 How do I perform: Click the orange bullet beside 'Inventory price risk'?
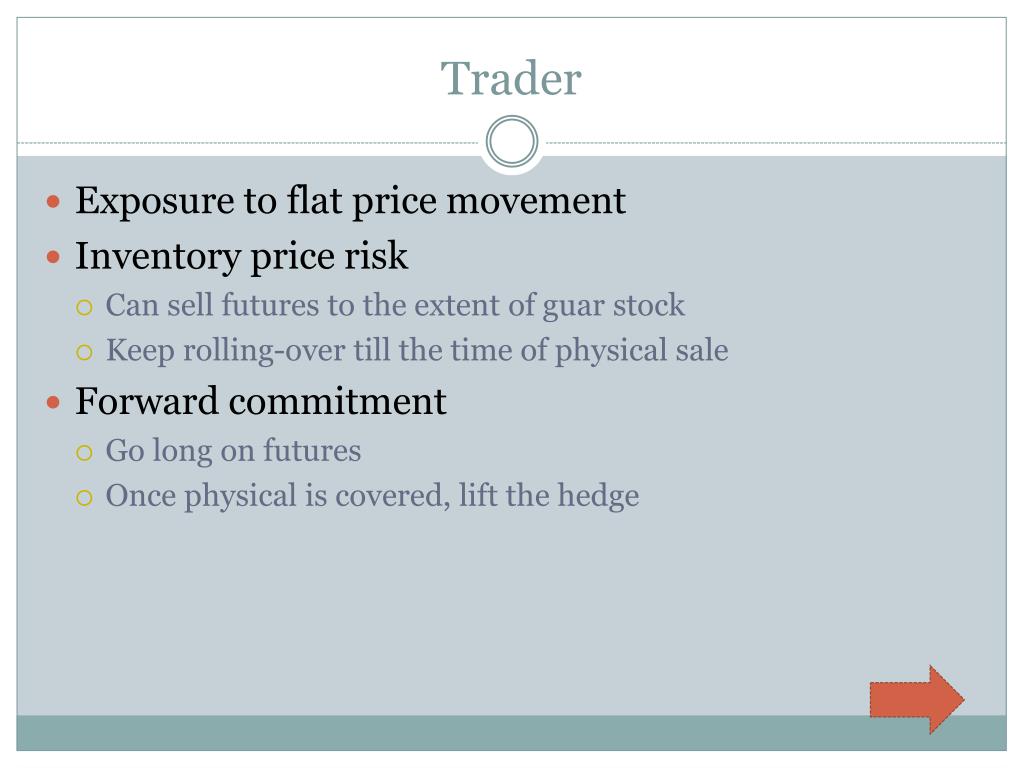coord(54,257)
